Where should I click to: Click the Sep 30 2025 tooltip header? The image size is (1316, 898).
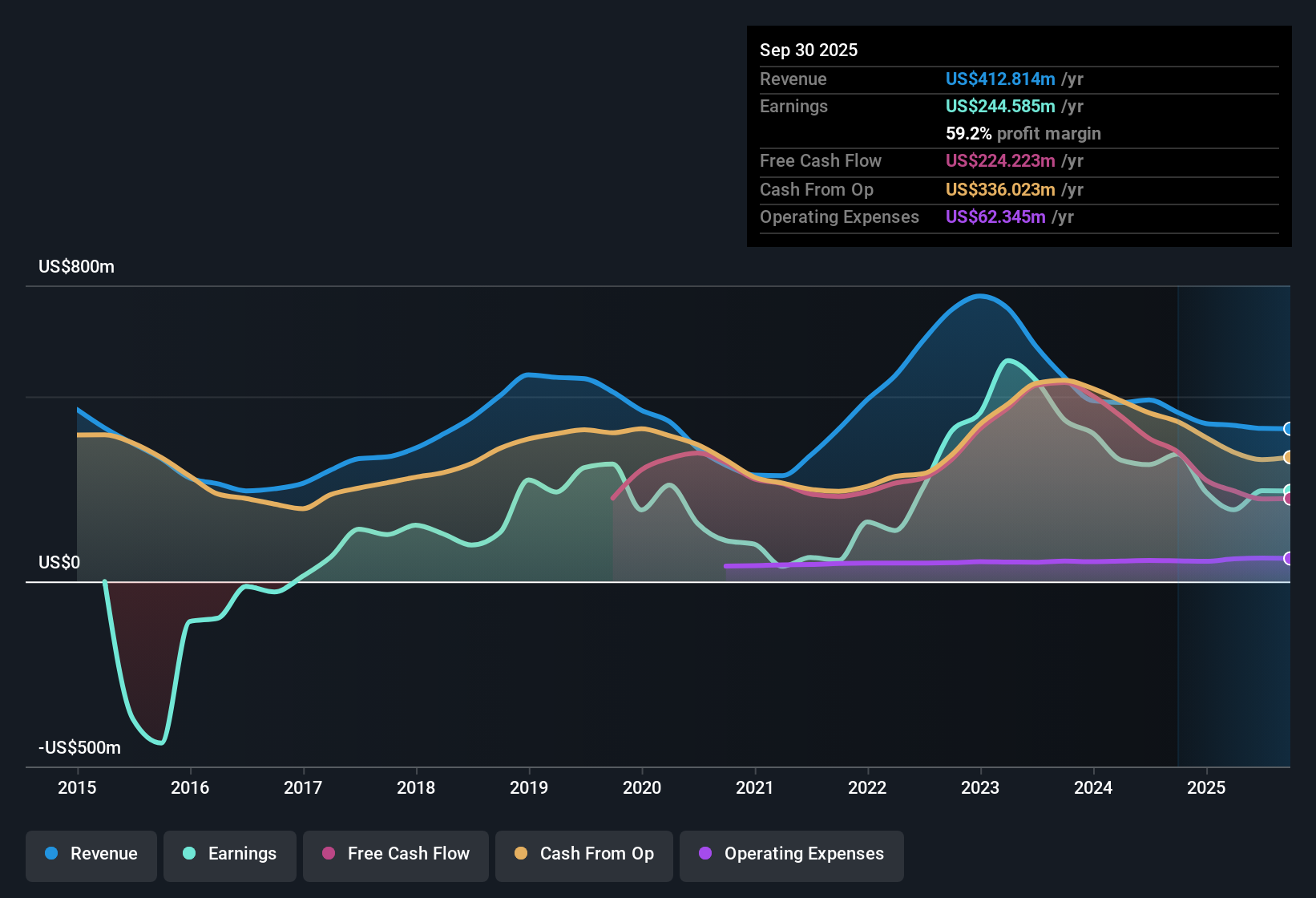pyautogui.click(x=809, y=50)
